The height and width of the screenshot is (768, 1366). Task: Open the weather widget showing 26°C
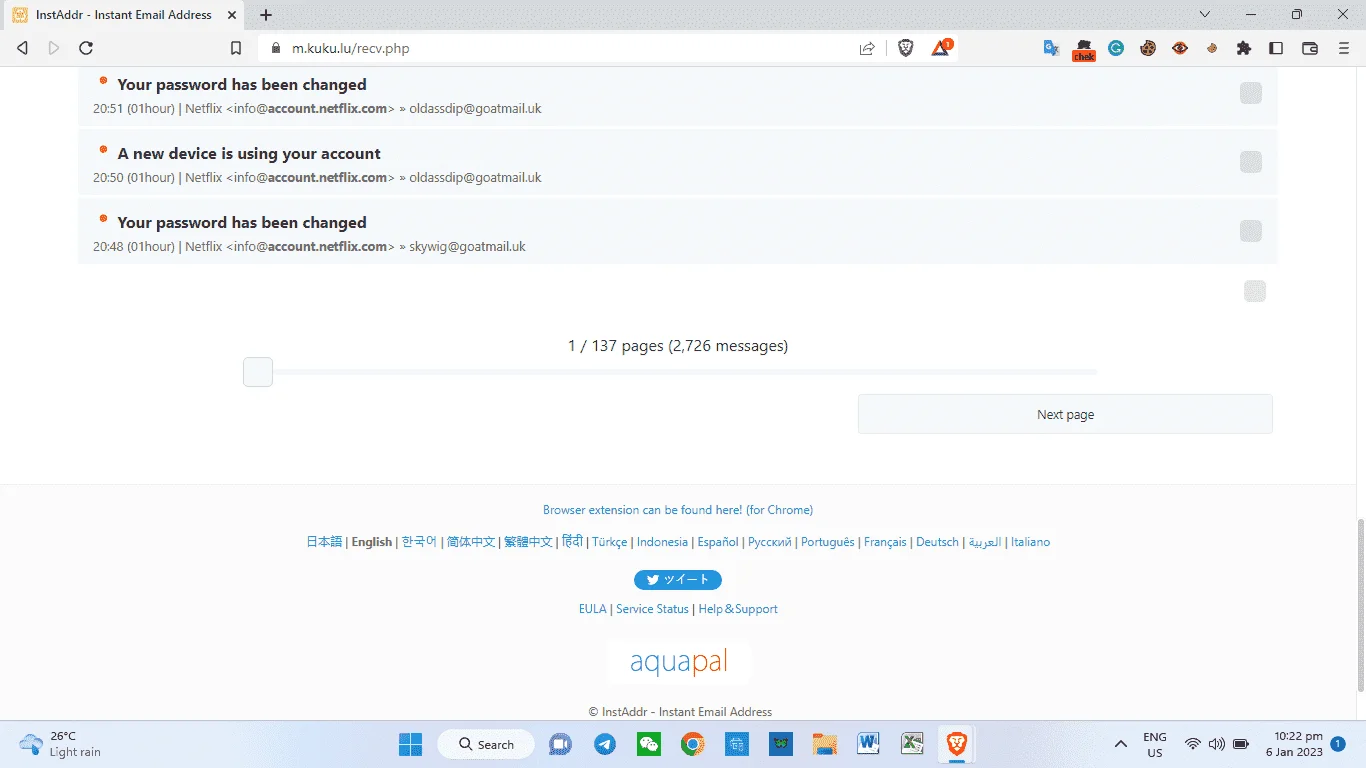[62, 744]
